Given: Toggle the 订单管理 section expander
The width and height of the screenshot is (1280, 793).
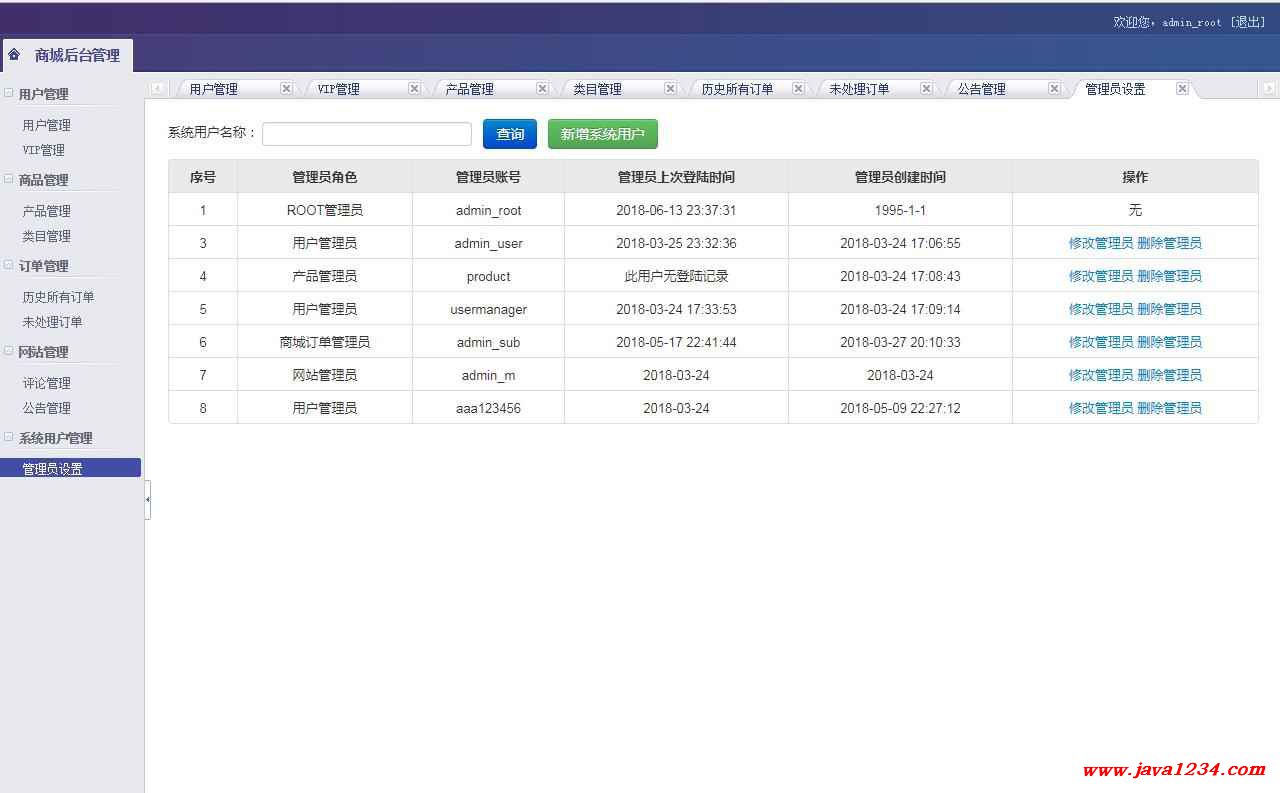Looking at the screenshot, I should pyautogui.click(x=9, y=265).
